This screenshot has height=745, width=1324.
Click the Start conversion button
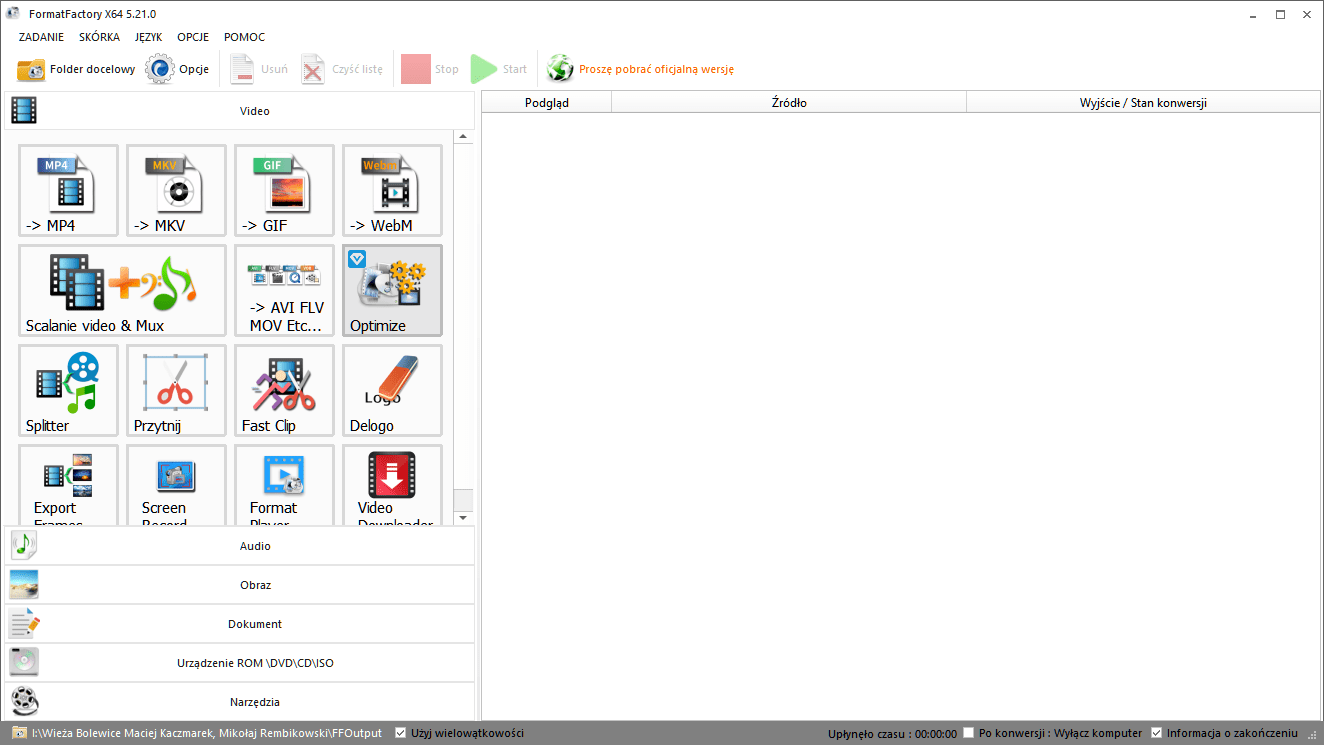coord(499,69)
